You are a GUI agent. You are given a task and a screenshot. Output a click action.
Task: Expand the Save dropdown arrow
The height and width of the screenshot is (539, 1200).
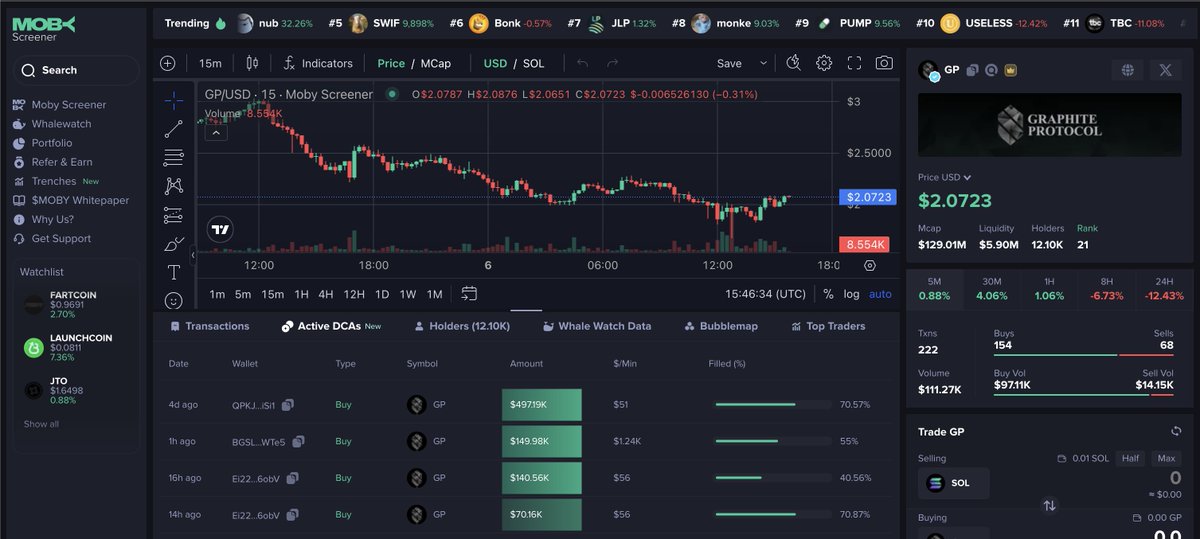click(764, 63)
